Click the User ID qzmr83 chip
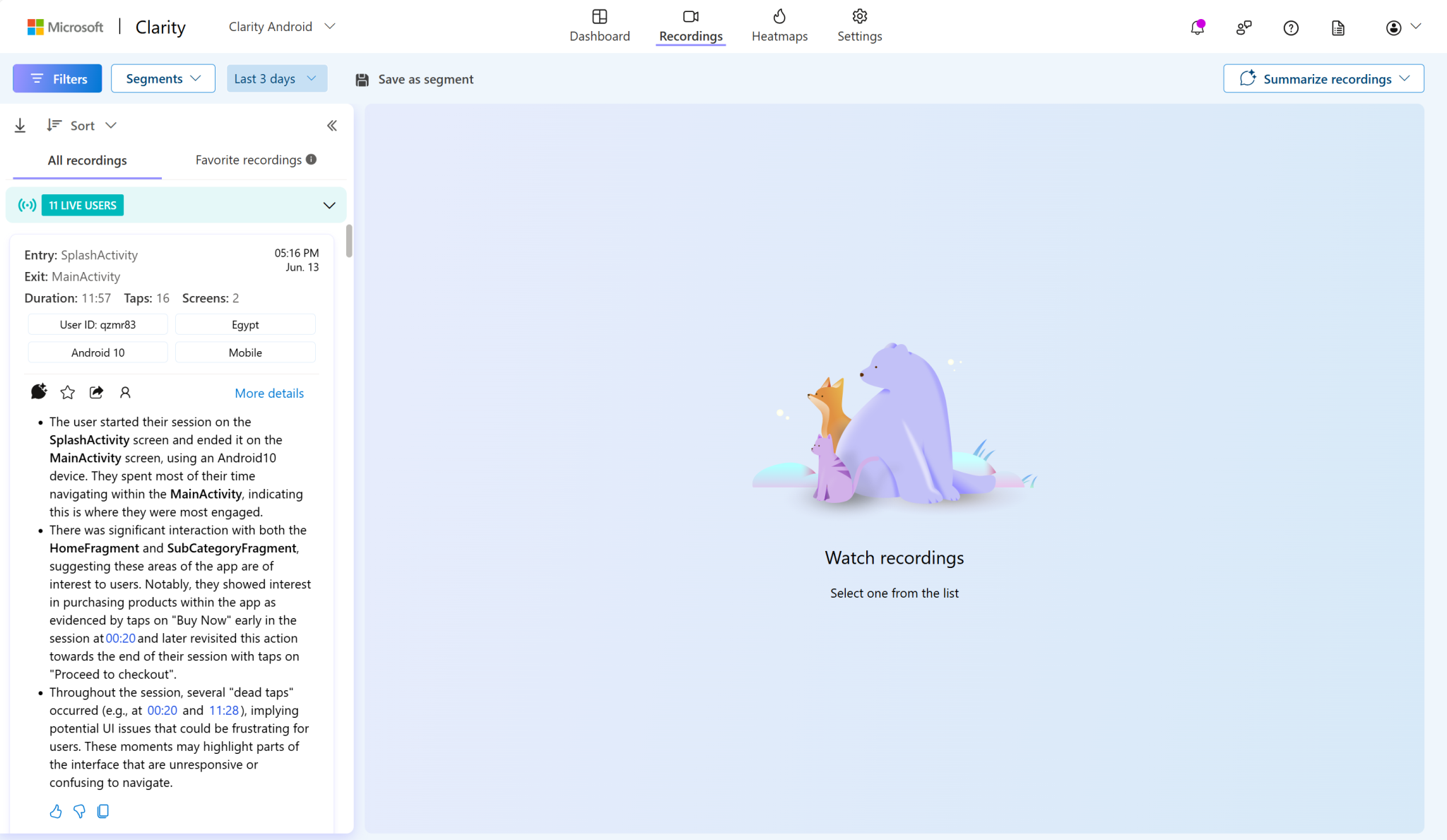Viewport: 1447px width, 840px height. (x=98, y=324)
